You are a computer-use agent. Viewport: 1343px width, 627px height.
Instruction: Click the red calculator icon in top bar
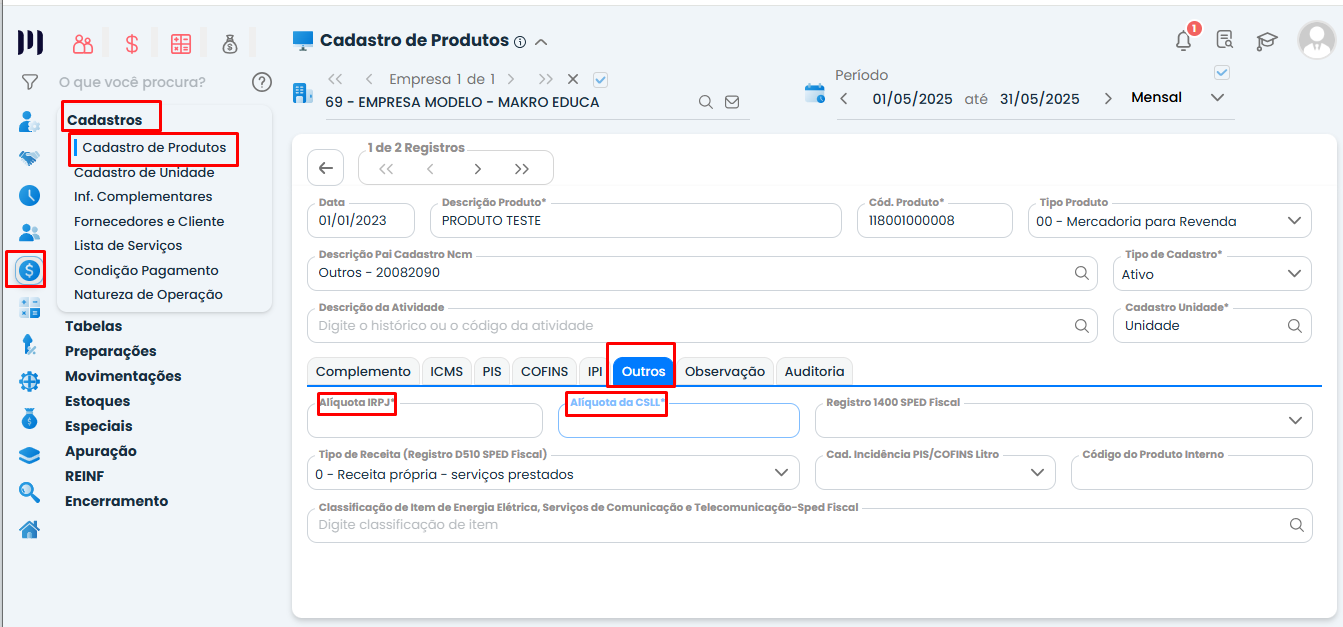(x=181, y=43)
